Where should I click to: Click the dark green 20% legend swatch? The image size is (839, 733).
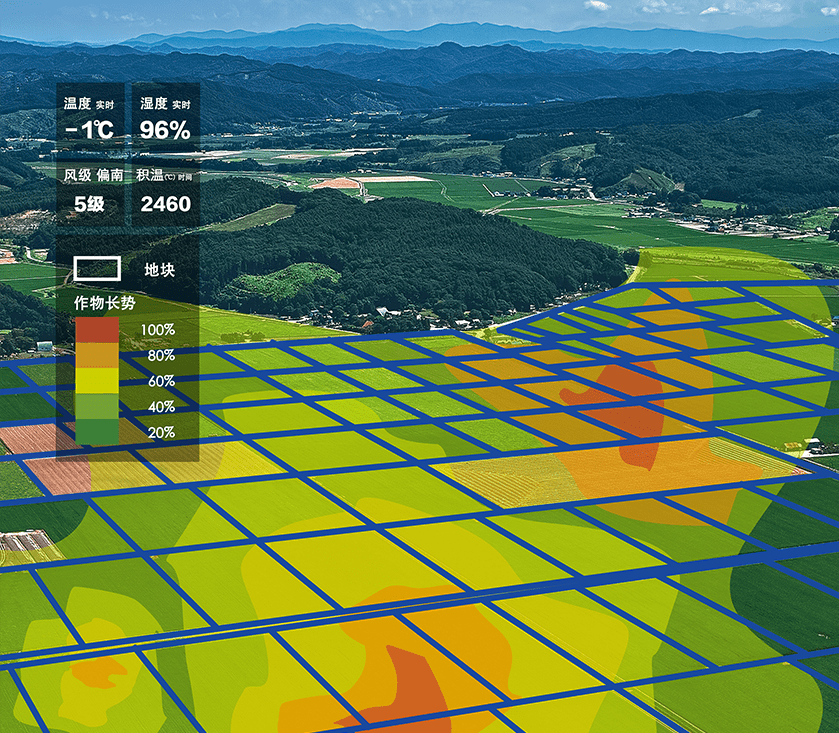(x=97, y=432)
